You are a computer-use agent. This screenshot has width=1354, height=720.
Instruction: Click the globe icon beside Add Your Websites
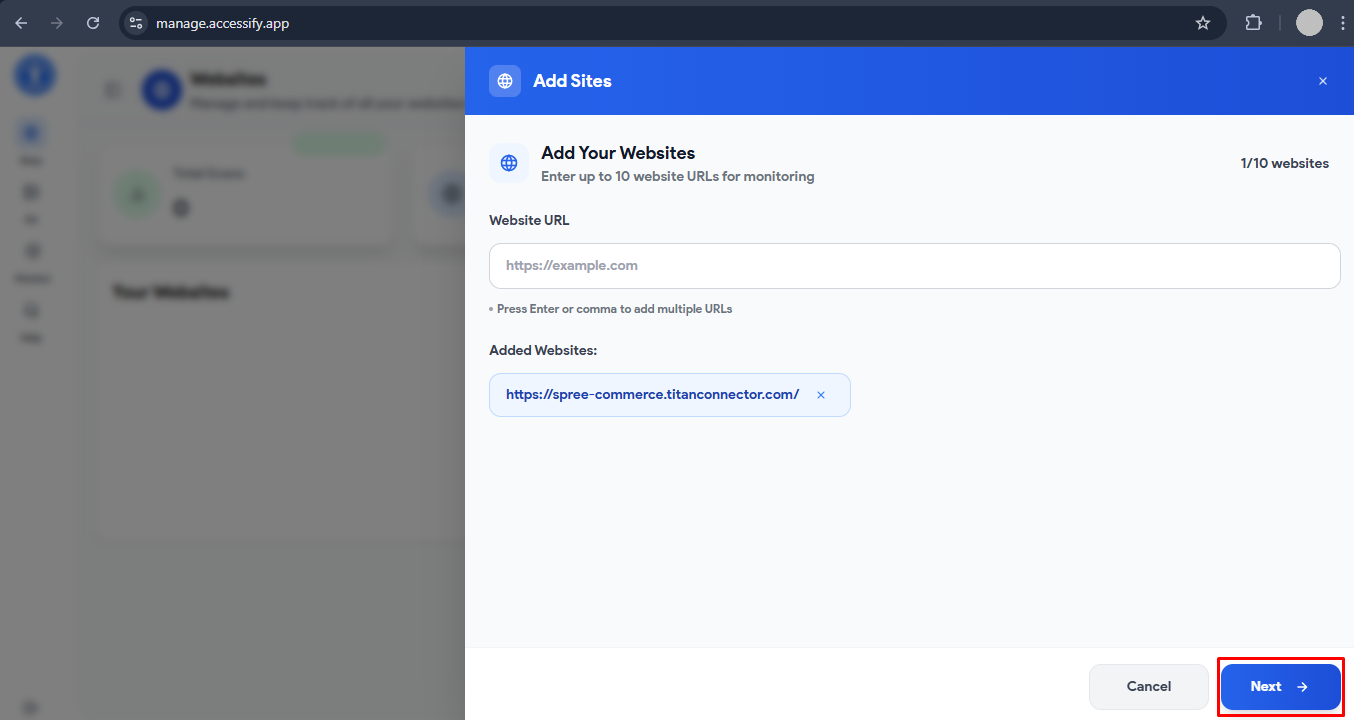coord(509,163)
